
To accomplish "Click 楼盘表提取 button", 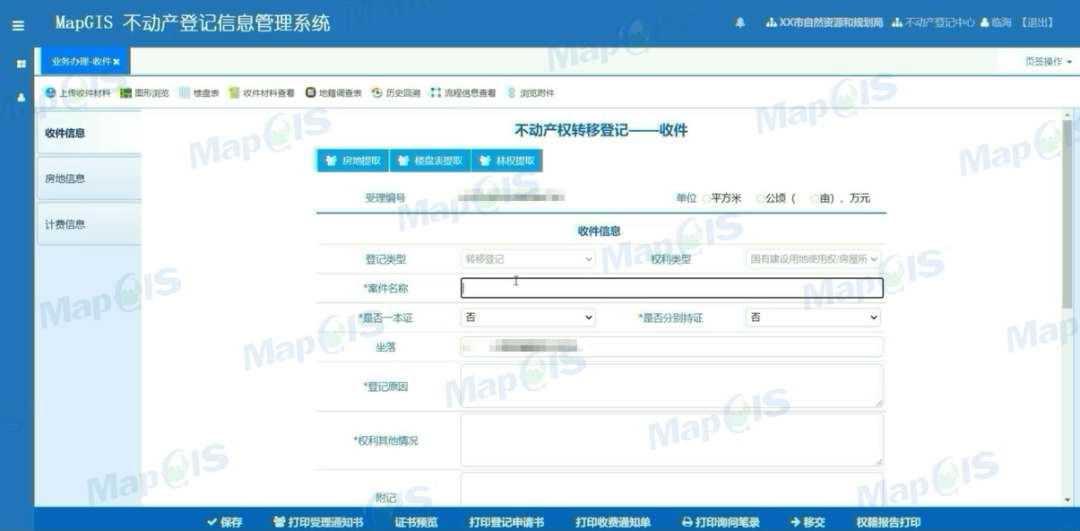I will tap(430, 160).
